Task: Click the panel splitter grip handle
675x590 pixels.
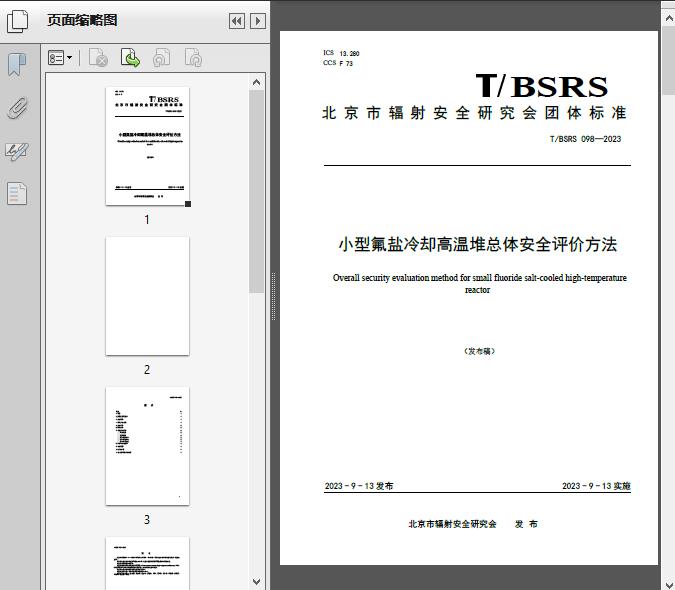Action: click(273, 297)
